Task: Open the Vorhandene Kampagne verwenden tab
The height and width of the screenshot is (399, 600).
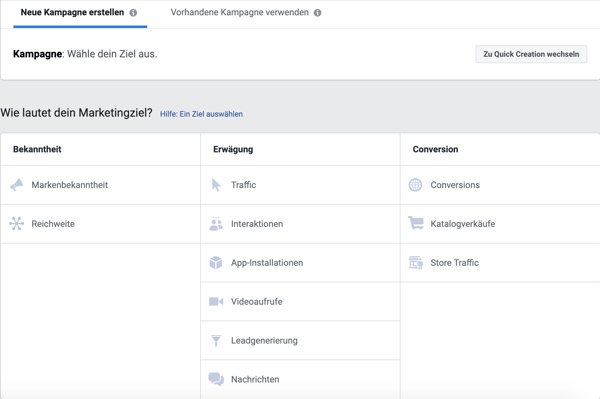Action: point(246,14)
